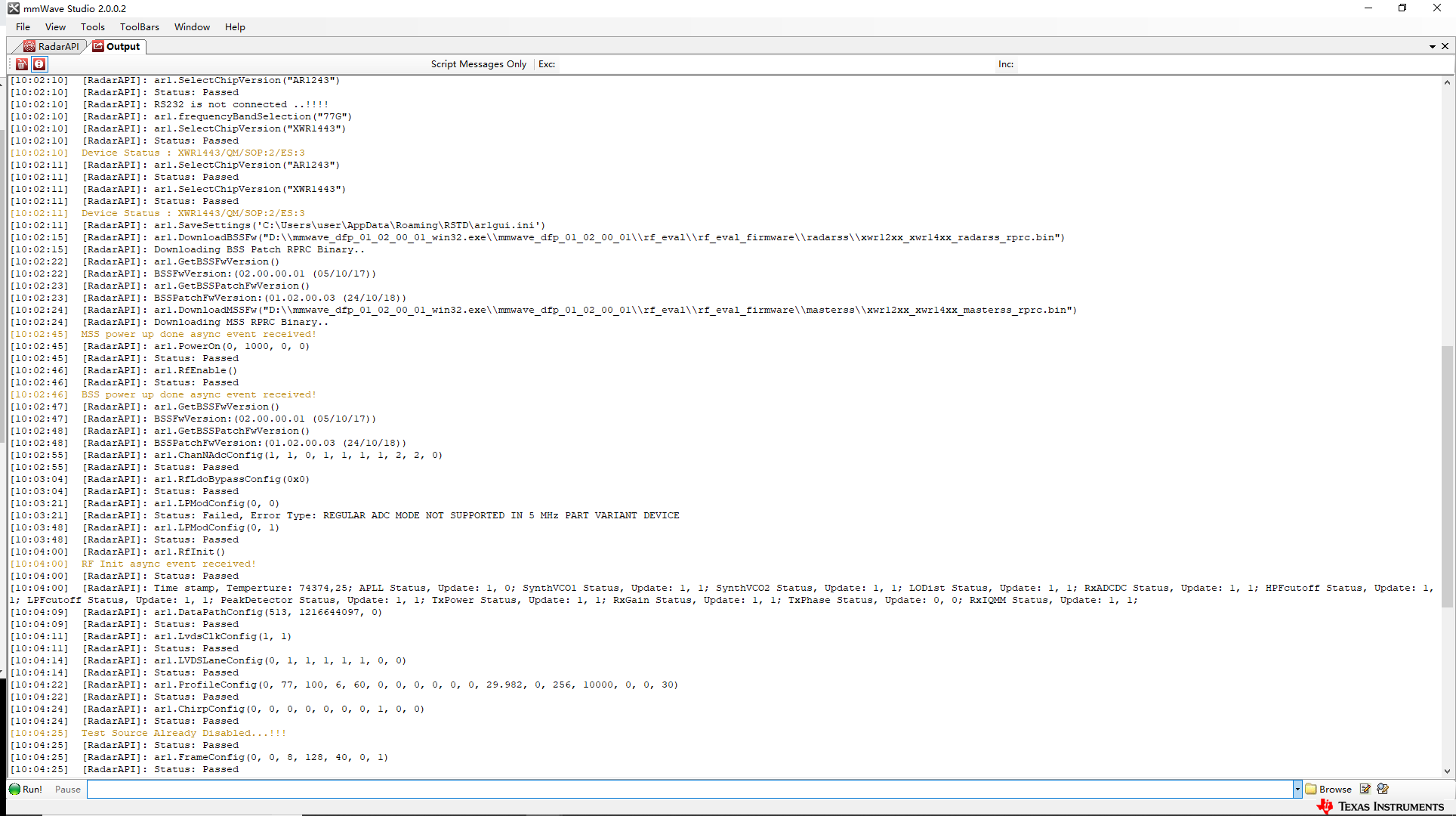Click the clear output trash icon
Screen dimensions: 1456x816
pyautogui.click(x=22, y=64)
